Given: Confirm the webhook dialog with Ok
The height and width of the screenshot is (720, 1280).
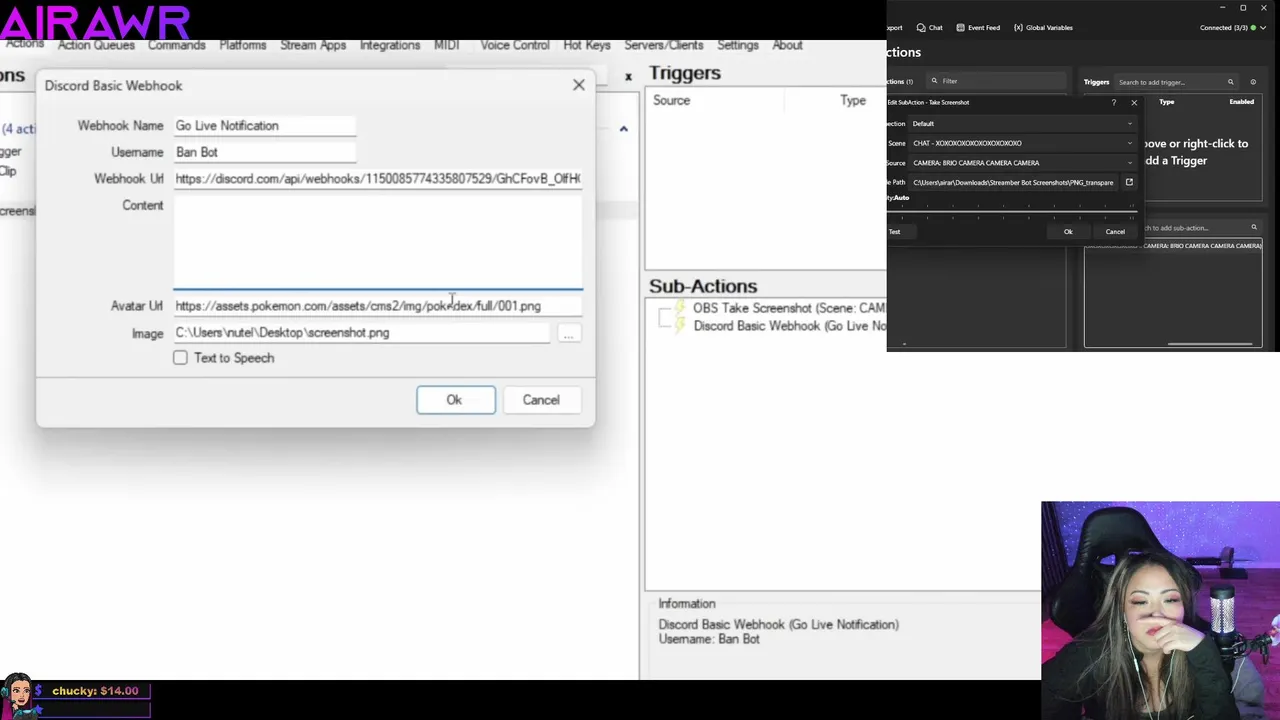Looking at the screenshot, I should tap(455, 400).
